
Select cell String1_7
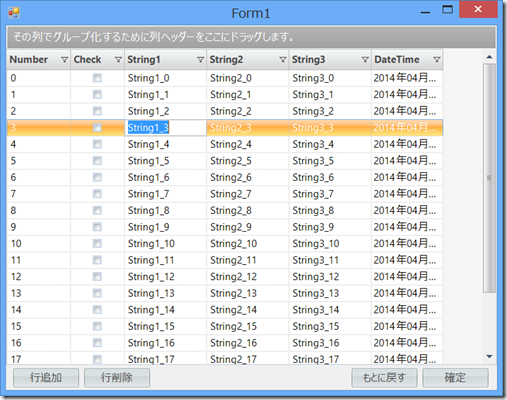point(165,194)
